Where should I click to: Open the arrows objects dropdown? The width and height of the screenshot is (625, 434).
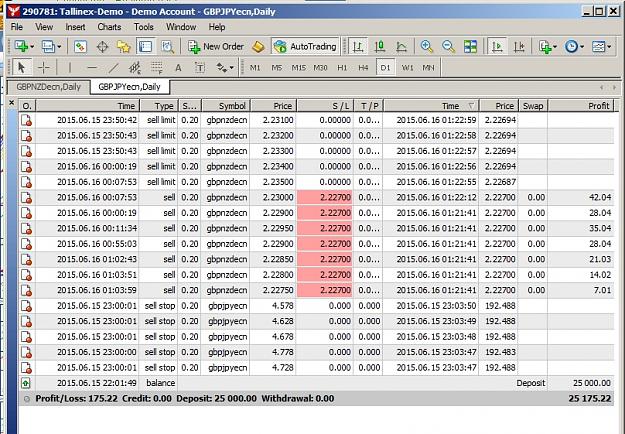click(x=224, y=68)
